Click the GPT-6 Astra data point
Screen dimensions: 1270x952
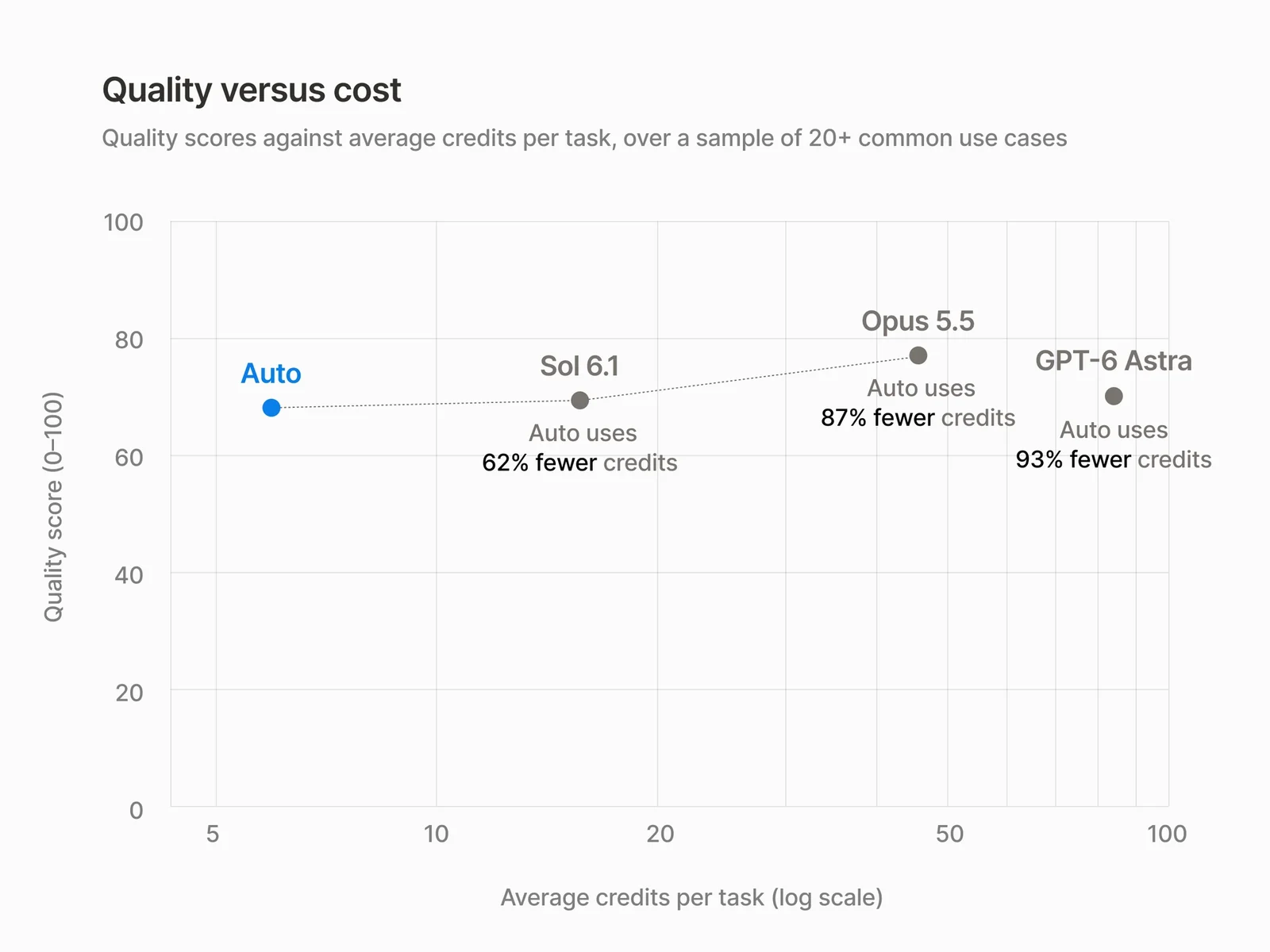coord(1114,396)
